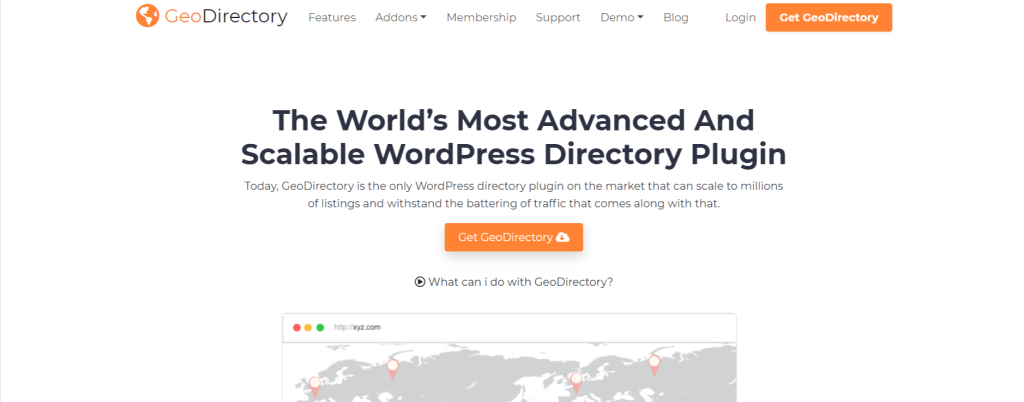Click the red dot in the browser mockup
This screenshot has height=402, width=1024.
click(297, 327)
